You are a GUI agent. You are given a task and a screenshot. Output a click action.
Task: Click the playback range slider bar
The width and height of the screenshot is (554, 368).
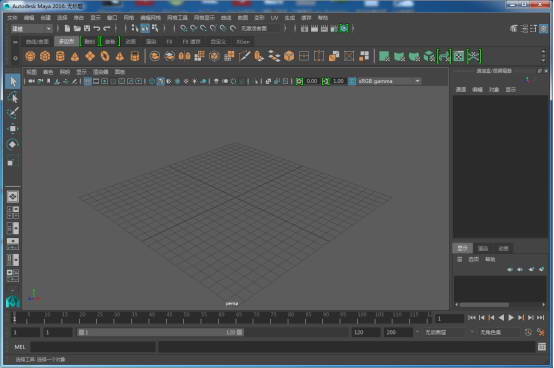(160, 332)
